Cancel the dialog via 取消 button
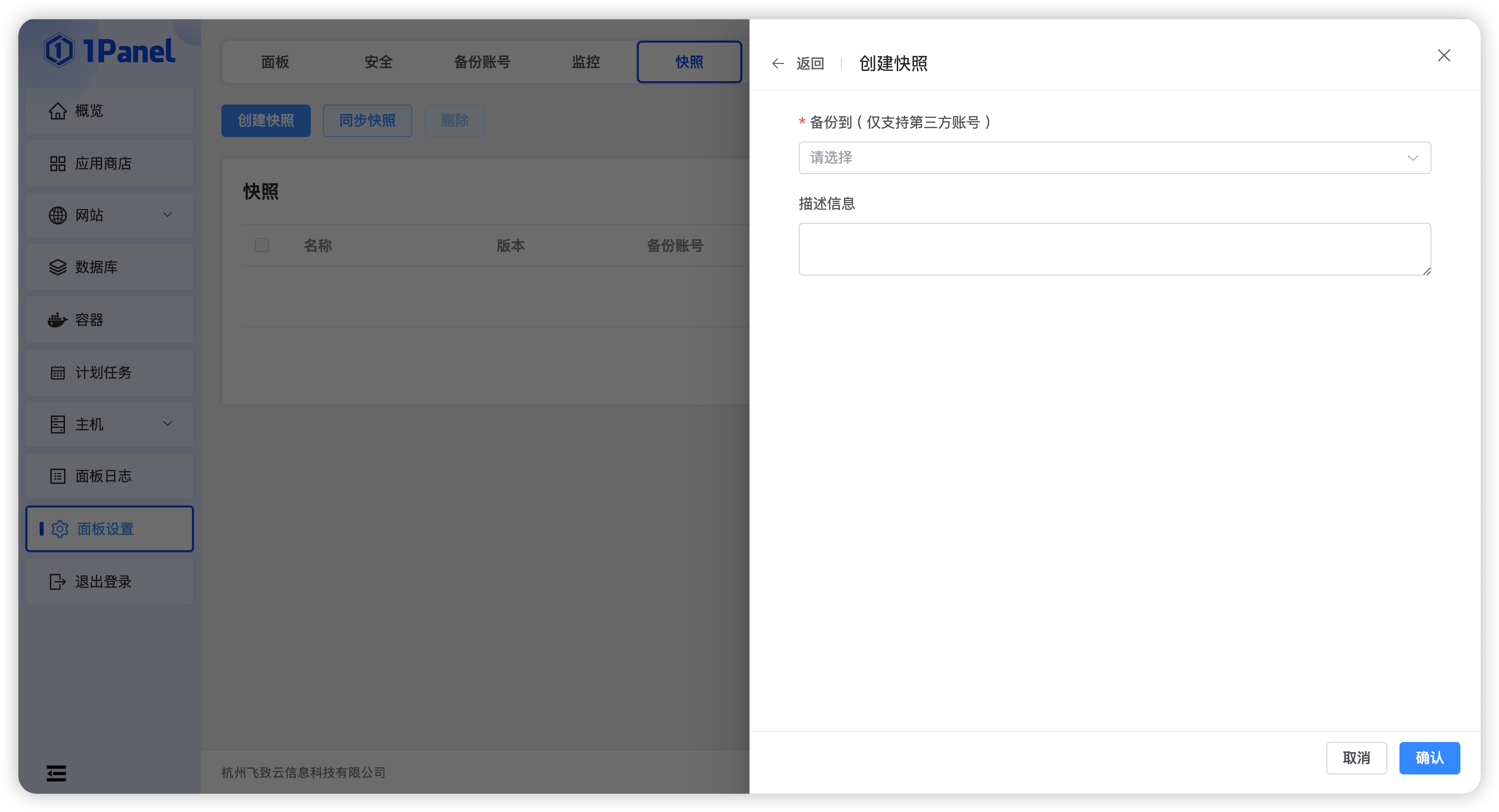This screenshot has width=1499, height=812. tap(1356, 758)
